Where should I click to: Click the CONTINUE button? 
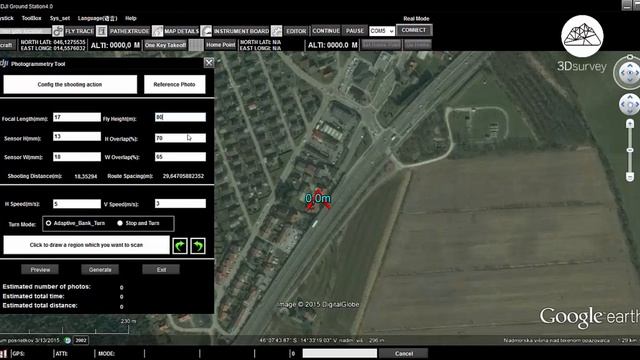click(326, 31)
